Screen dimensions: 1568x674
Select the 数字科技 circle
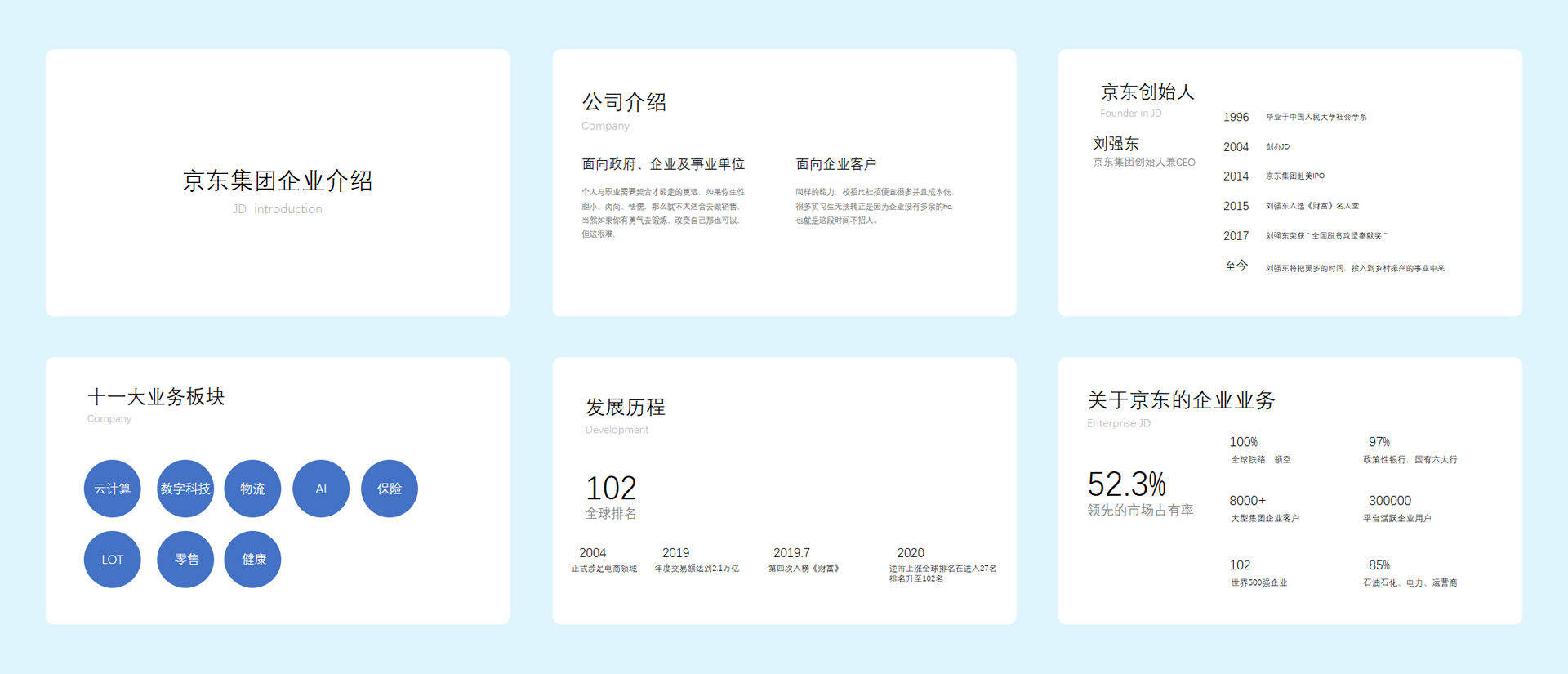point(185,489)
